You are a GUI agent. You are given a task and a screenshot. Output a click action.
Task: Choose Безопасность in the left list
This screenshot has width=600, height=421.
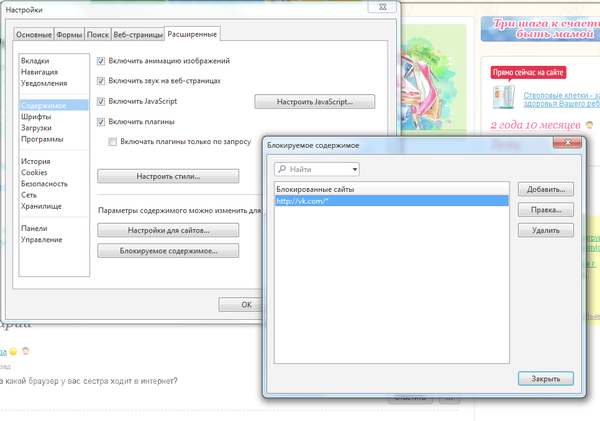coord(45,184)
